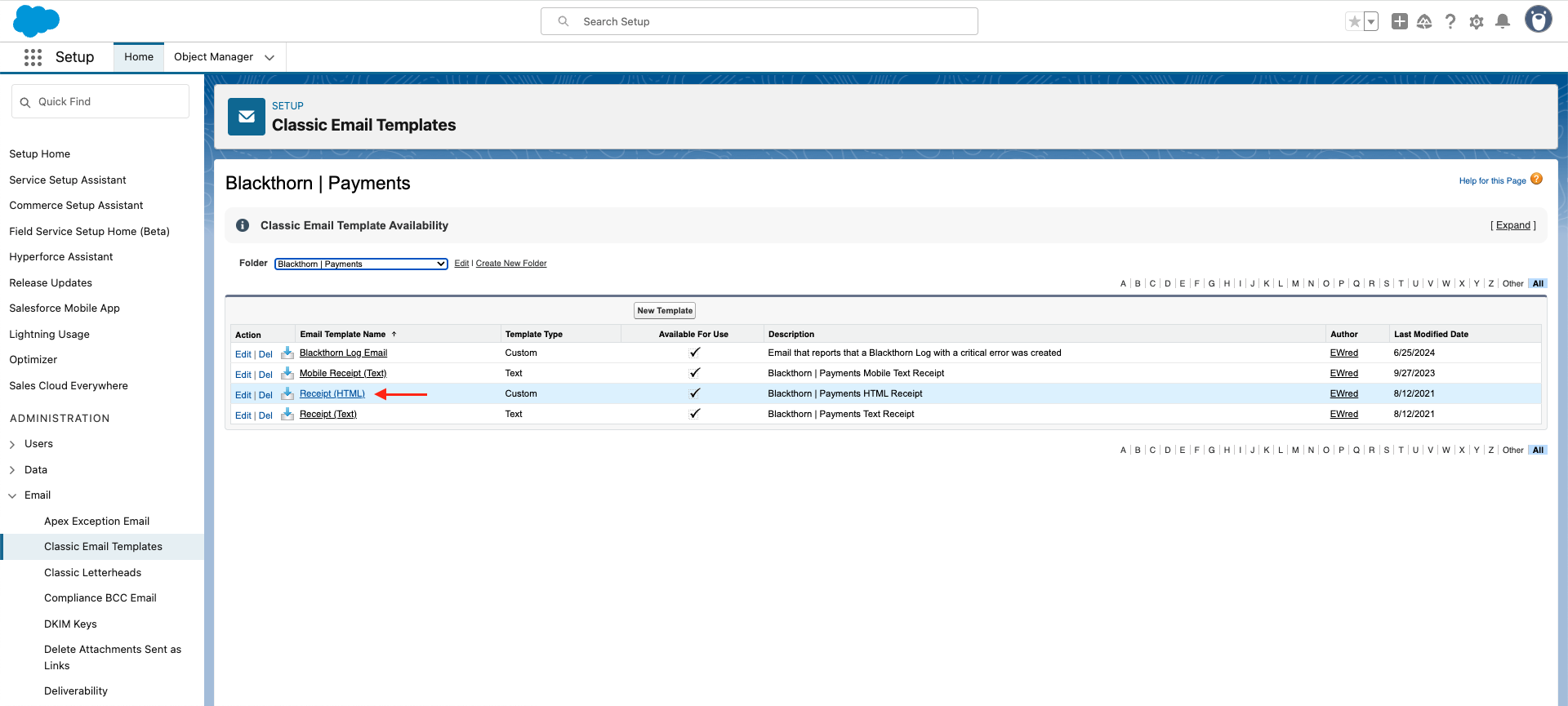Open the Trailhead guidance icon
Viewport: 1568px width, 706px height.
[x=1424, y=22]
